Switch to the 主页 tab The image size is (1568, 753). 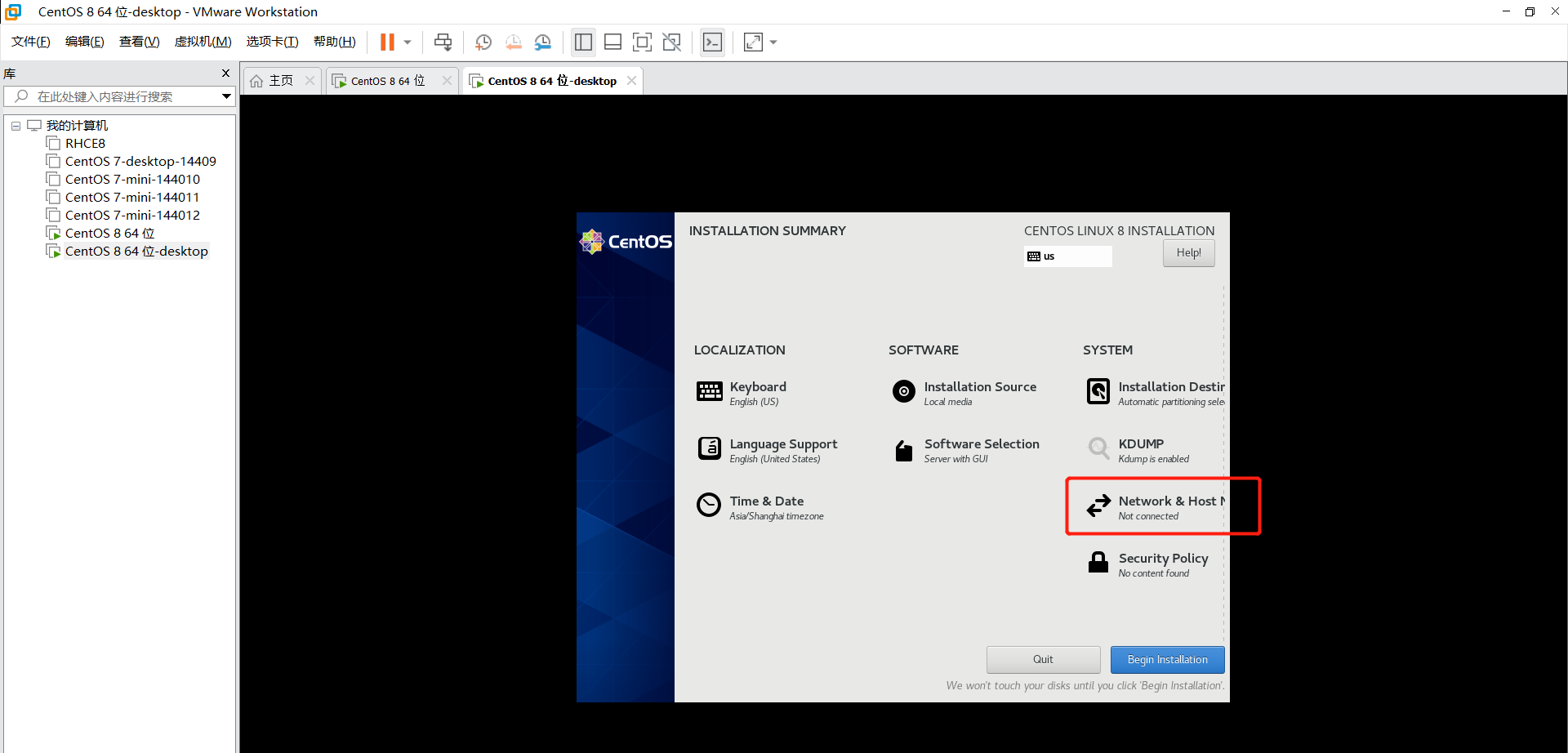click(x=281, y=81)
